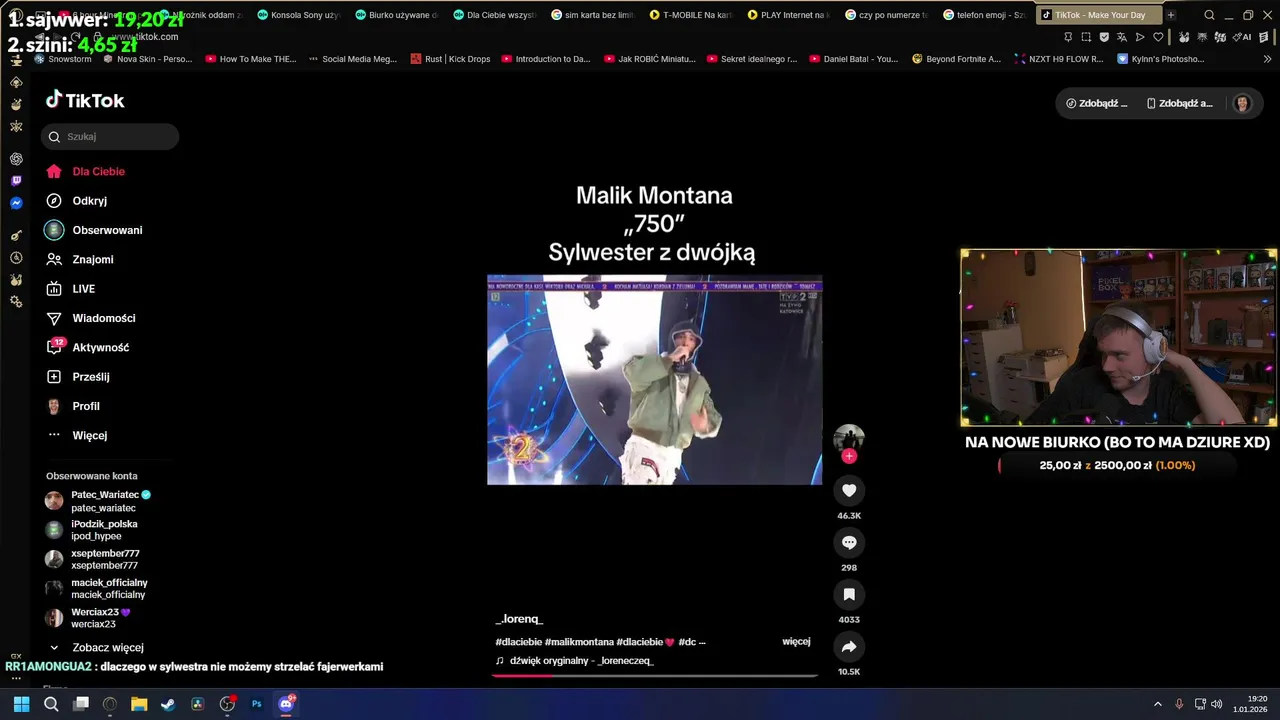Viewport: 1280px width, 720px height.
Task: Open the Profil page
Action: click(x=73, y=406)
